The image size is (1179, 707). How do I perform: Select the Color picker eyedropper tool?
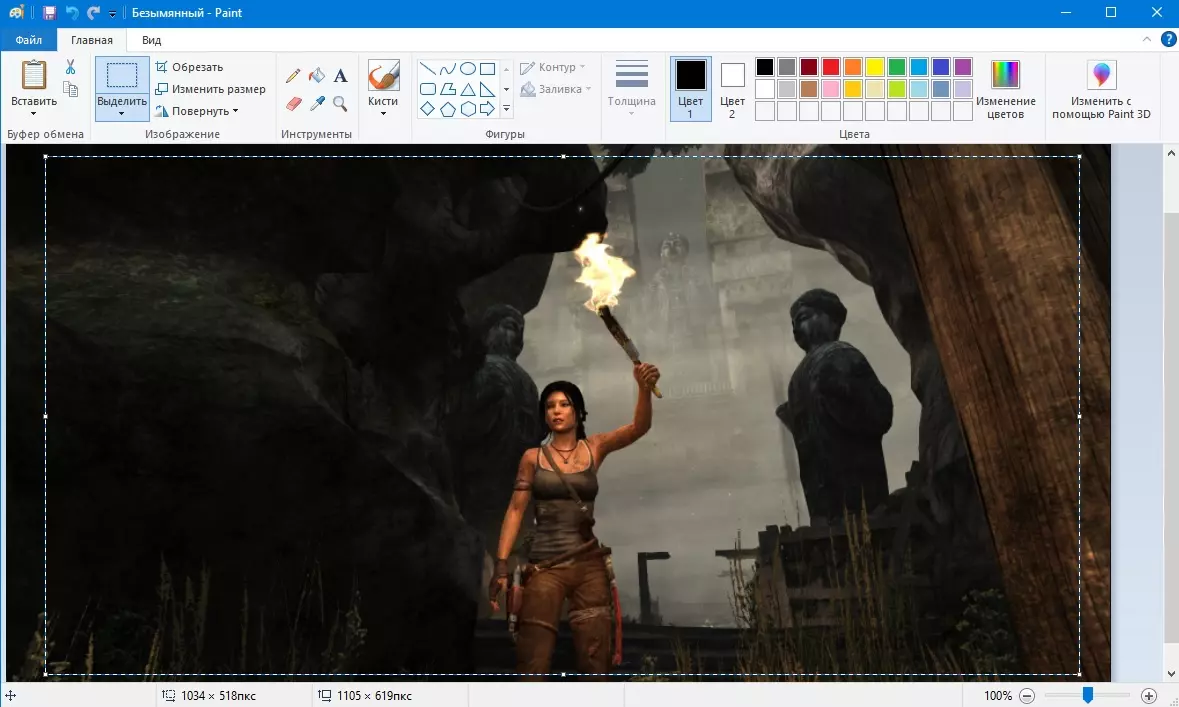tap(316, 104)
